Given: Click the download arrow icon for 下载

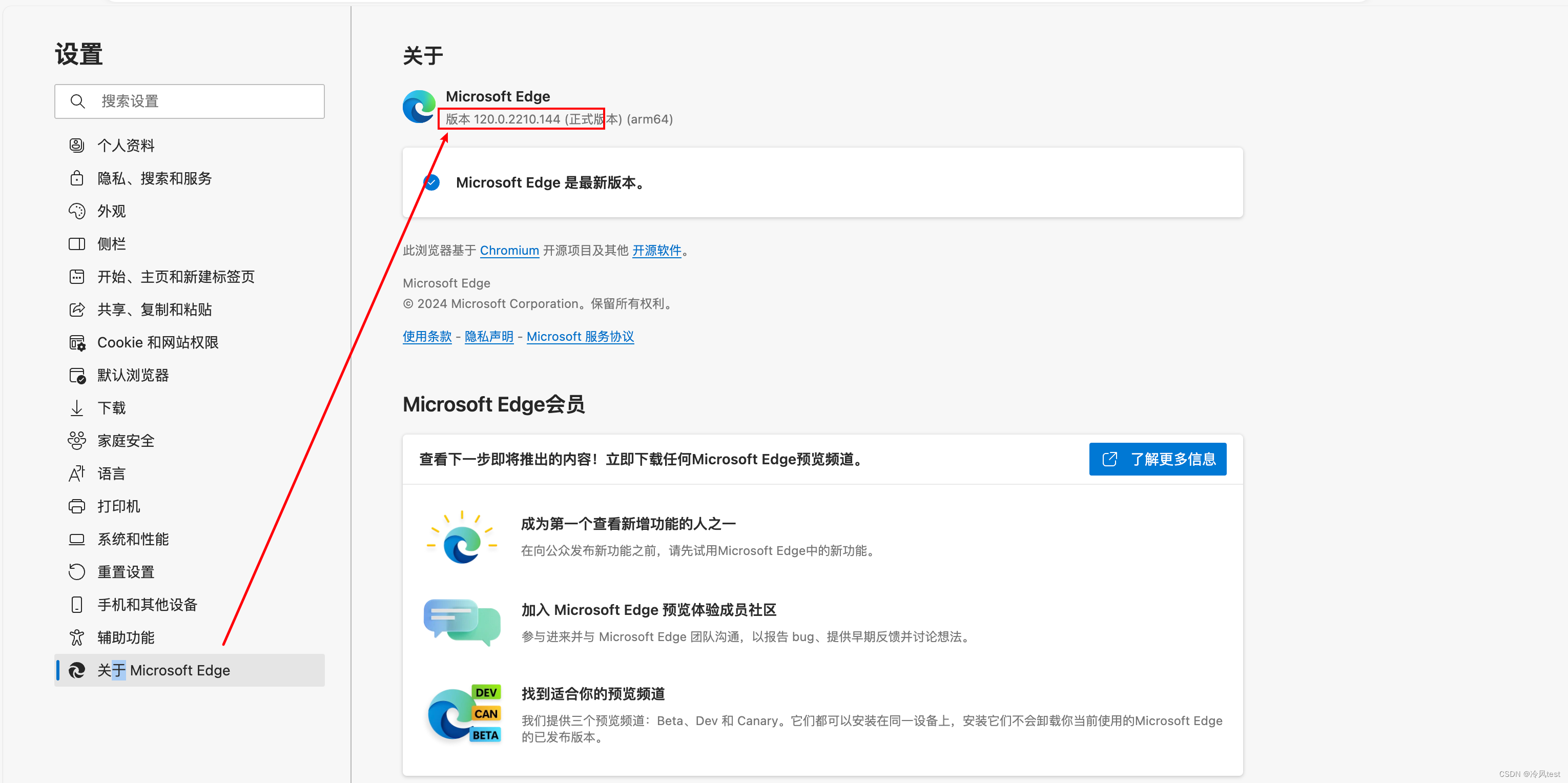Looking at the screenshot, I should [77, 408].
